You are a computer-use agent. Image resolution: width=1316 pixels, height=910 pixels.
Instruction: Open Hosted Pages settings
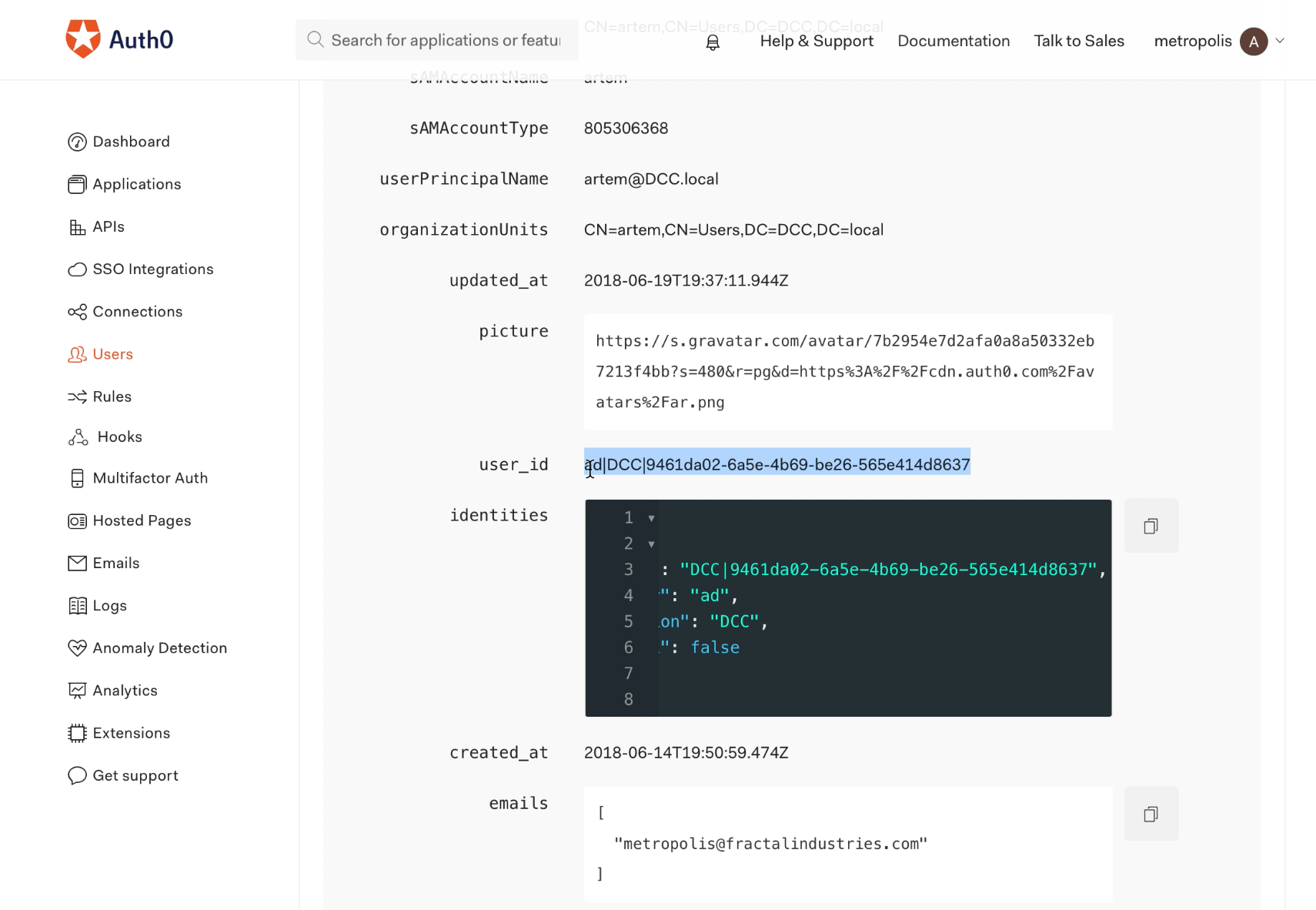coord(142,521)
